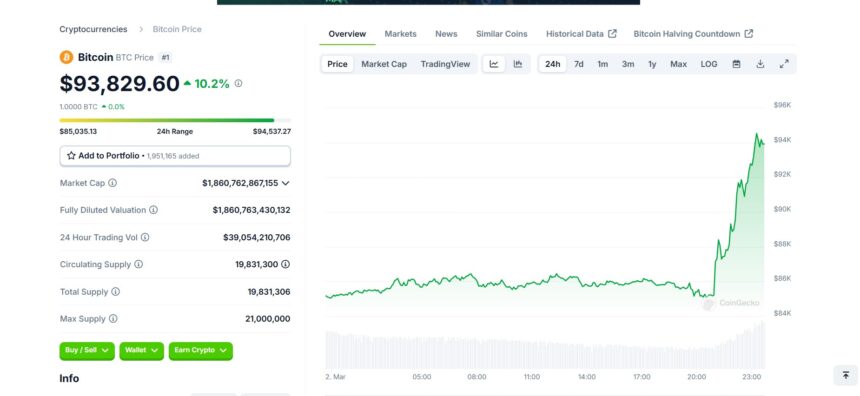Click the price chart peak near $94K
Viewport: 860px width, 396px height.
click(x=757, y=134)
